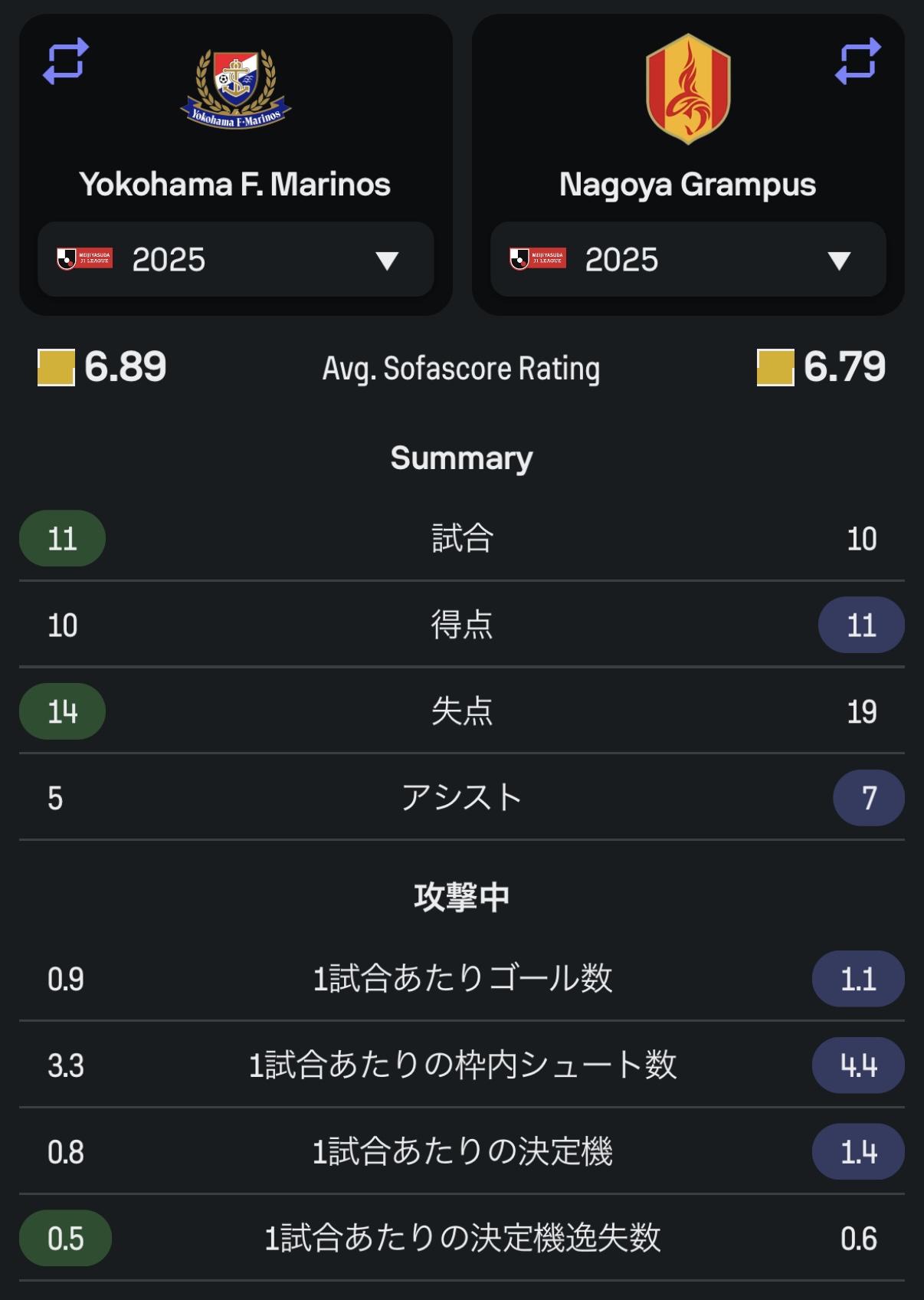
Task: Select the 攻撃中 section heading
Action: pos(461,897)
